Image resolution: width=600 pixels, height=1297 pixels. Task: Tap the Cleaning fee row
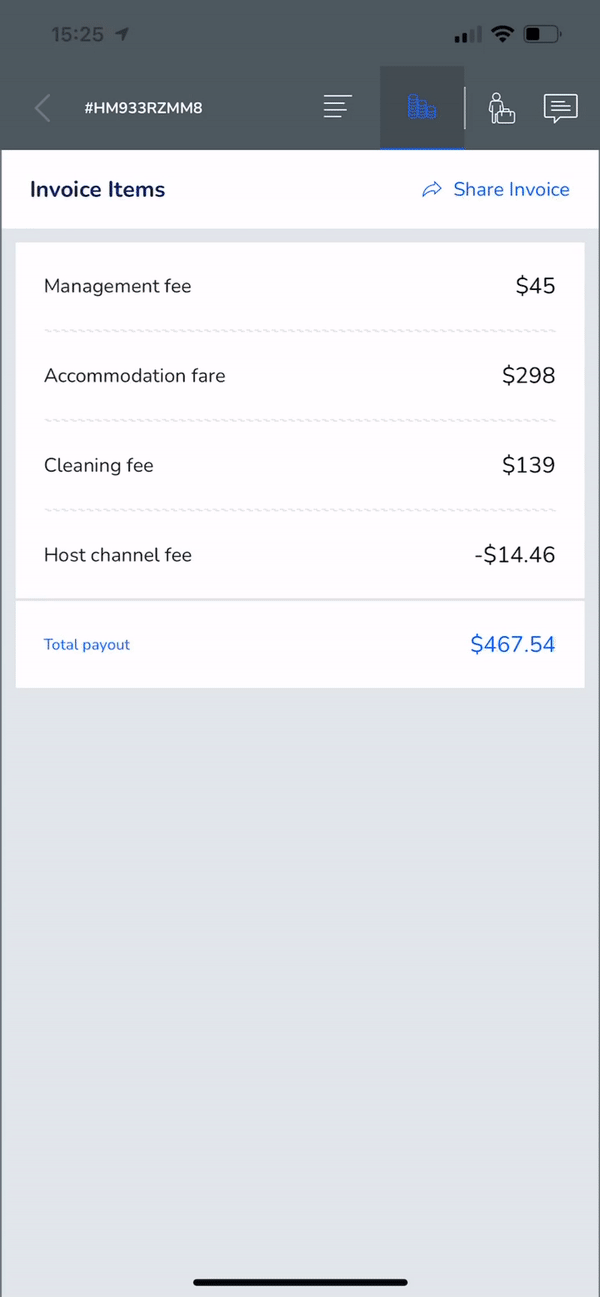coord(98,465)
